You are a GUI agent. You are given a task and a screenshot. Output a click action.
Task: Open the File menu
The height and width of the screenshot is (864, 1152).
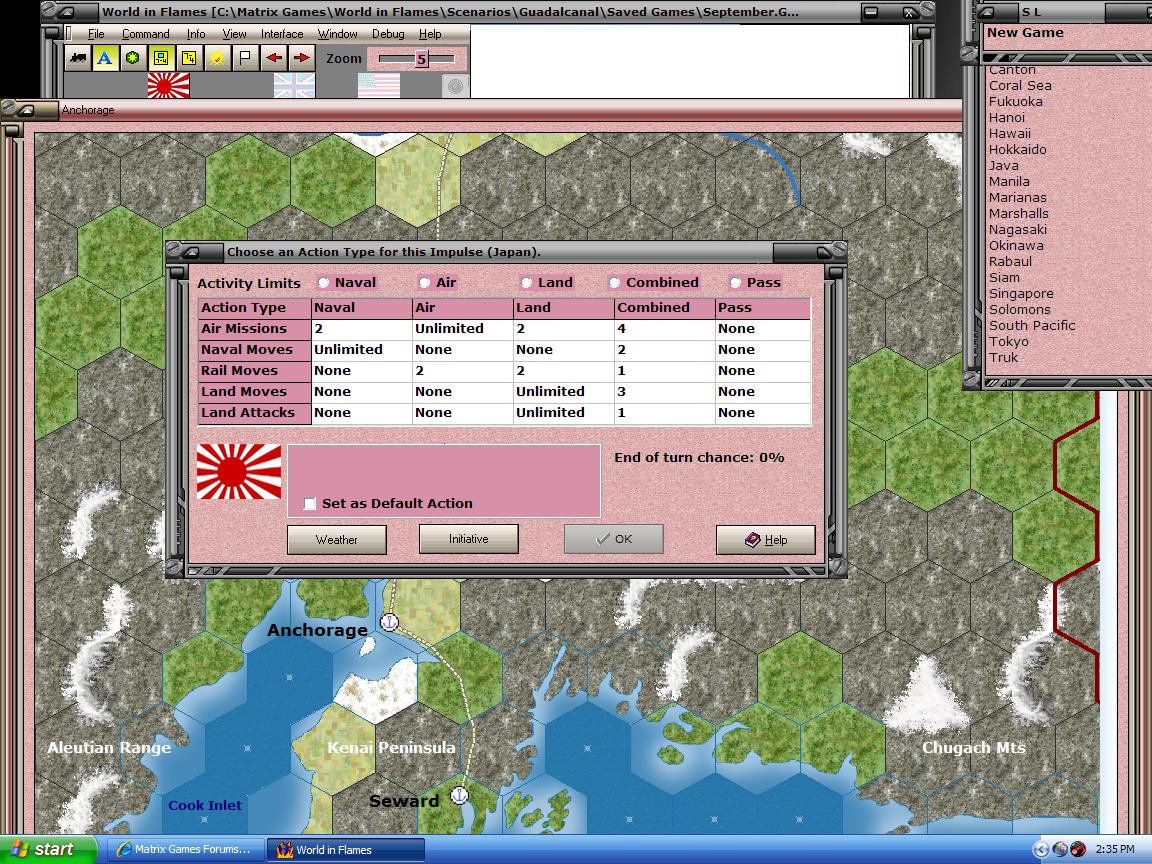pyautogui.click(x=96, y=34)
